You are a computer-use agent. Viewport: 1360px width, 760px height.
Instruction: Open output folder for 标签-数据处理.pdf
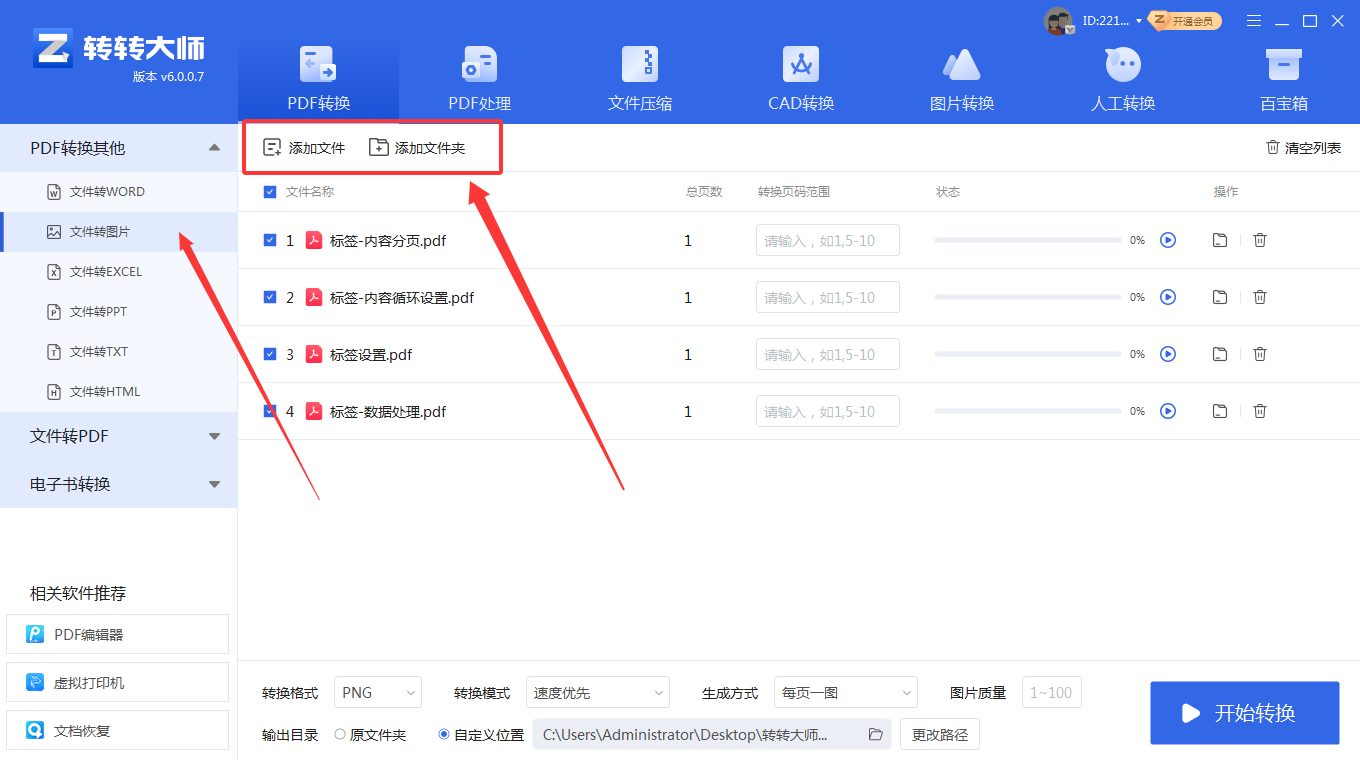click(1220, 411)
